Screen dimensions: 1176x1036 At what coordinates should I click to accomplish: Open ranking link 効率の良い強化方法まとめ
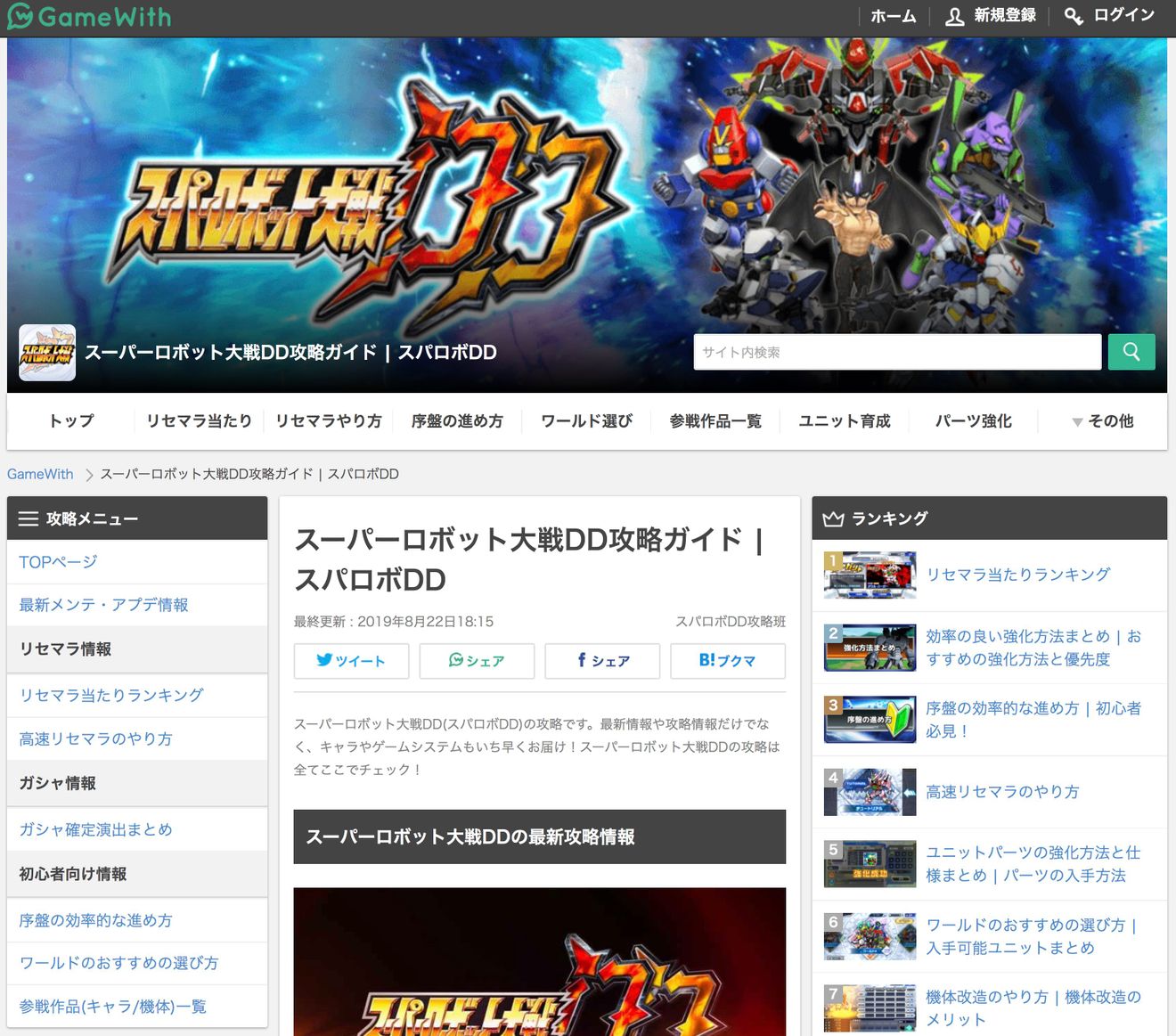(1033, 648)
